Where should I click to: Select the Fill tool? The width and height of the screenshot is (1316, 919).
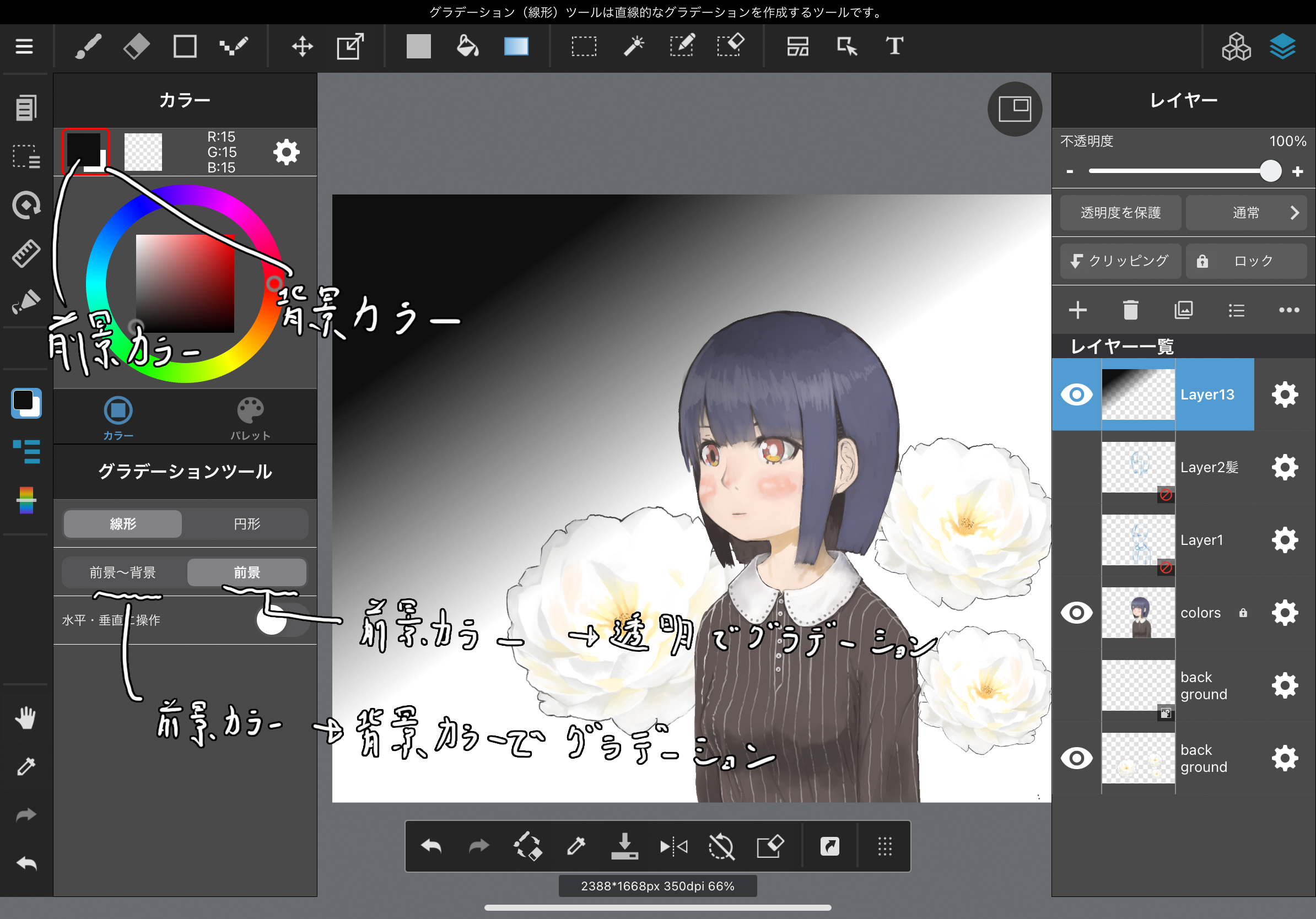pos(466,47)
